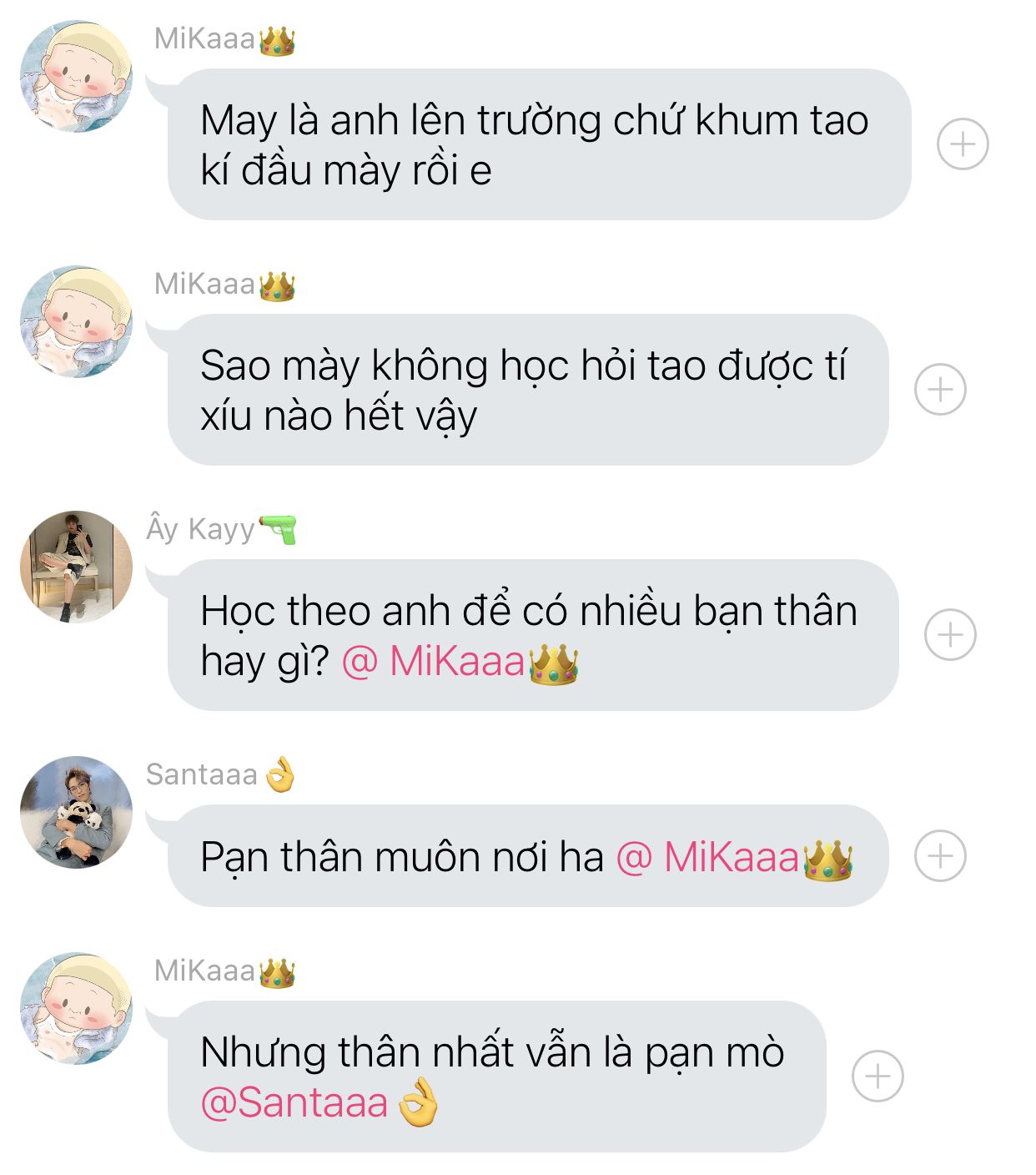1036x1175 pixels.
Task: Tap plus icon beside "Pạn thân muôn nơi" message
Action: coord(940,856)
